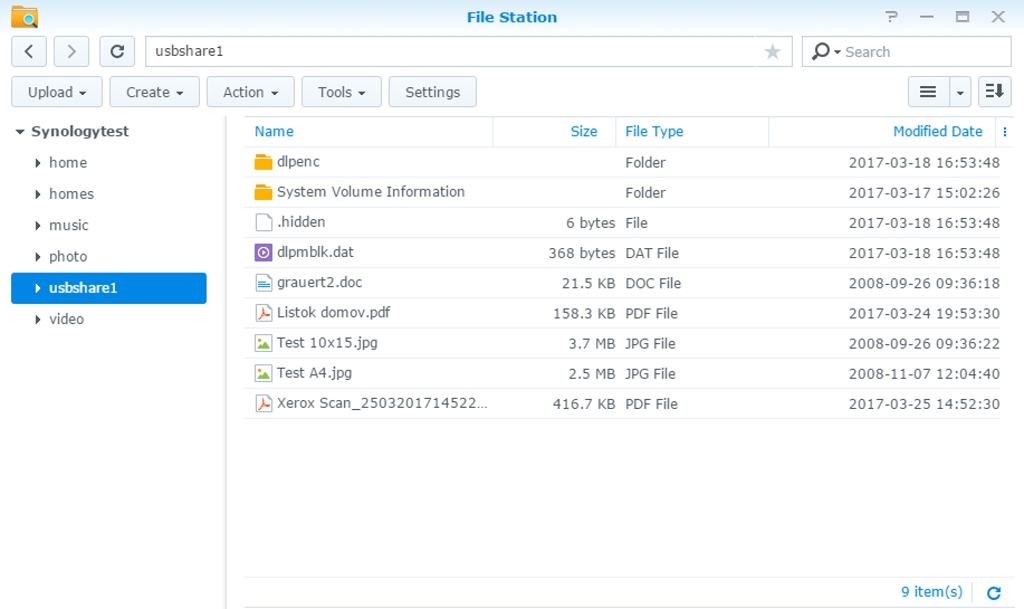
Task: Open the sort order button
Action: (x=994, y=92)
